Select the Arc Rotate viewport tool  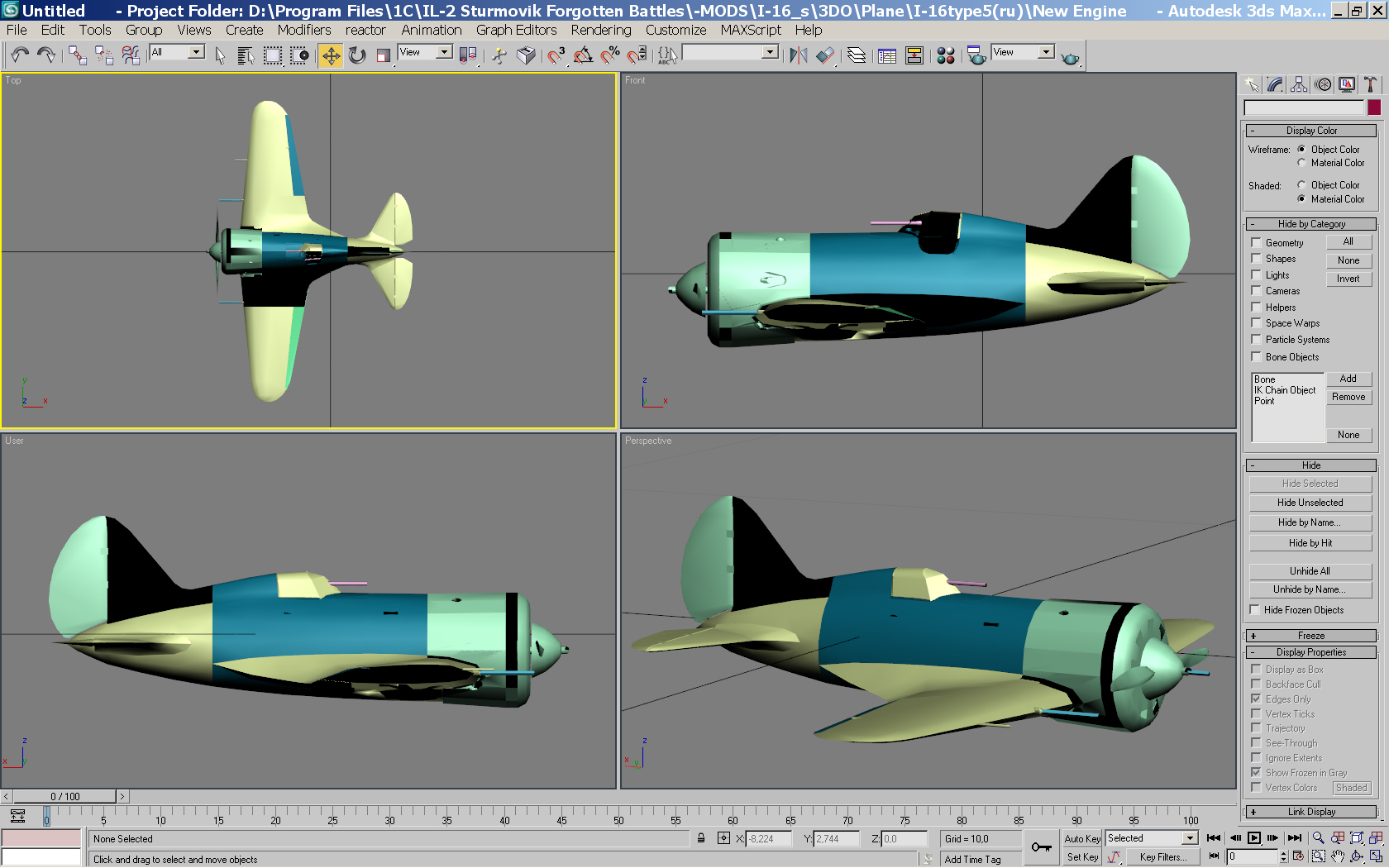click(1357, 857)
